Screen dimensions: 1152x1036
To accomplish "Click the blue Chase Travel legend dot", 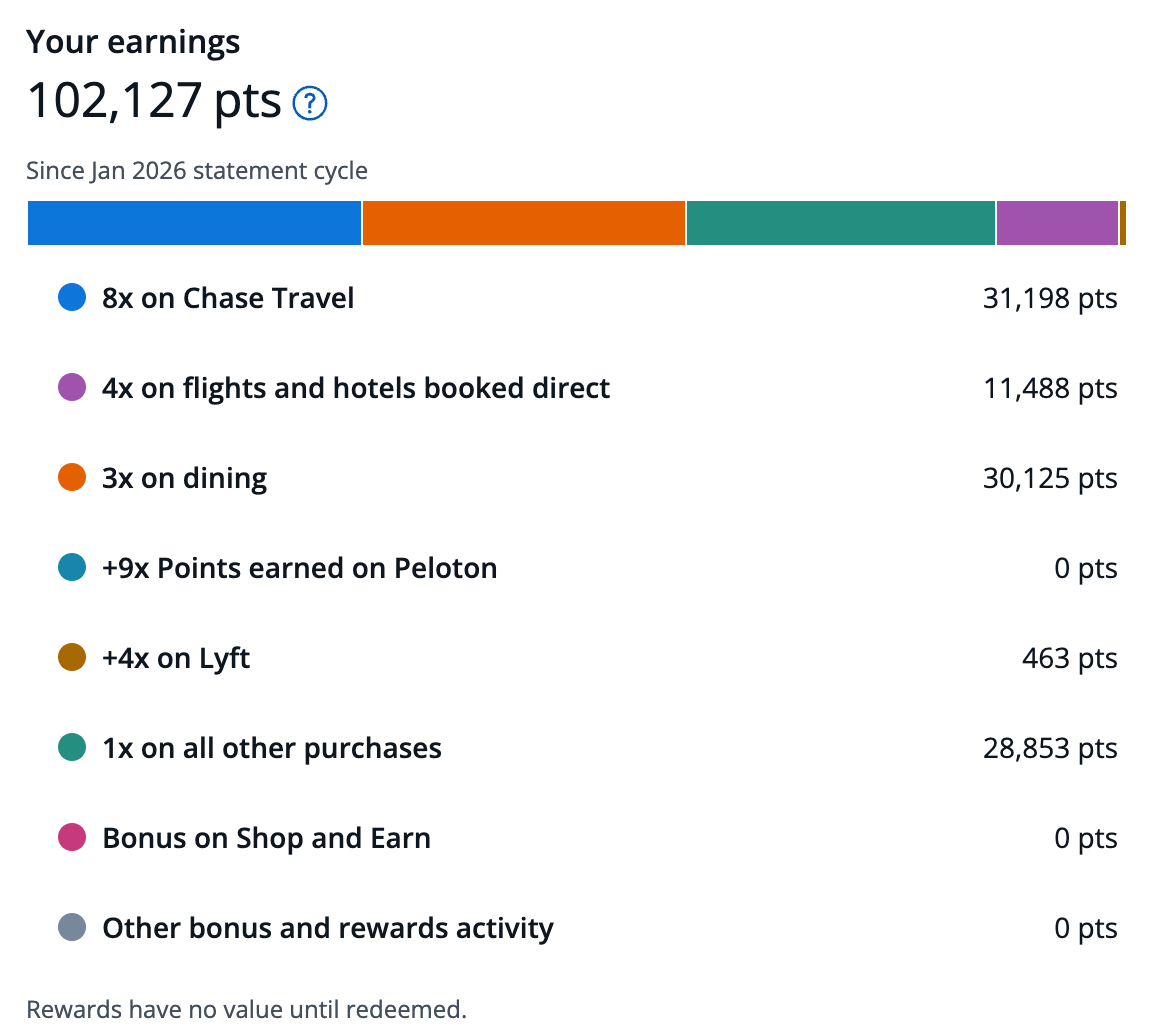I will pos(72,298).
